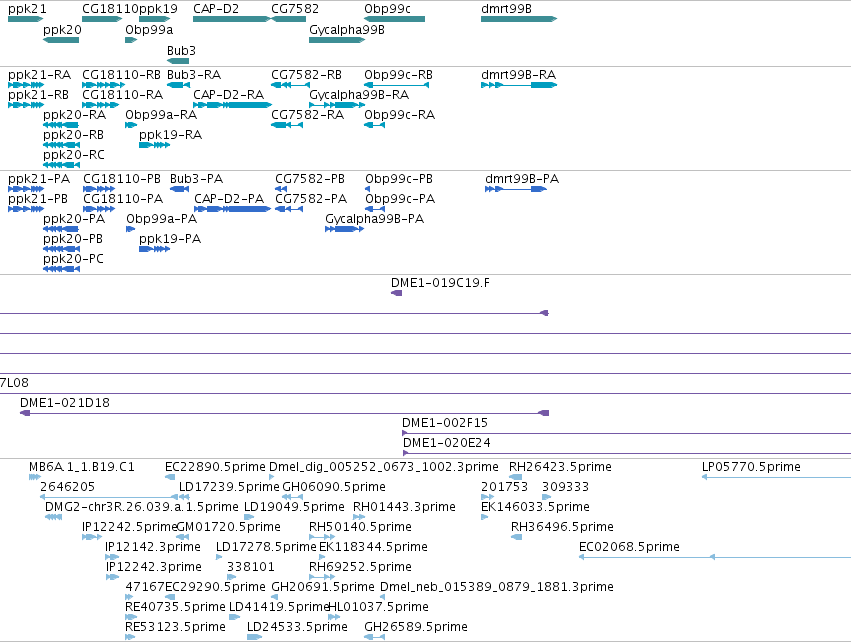Select the DME1-019C19.F clone marker
Screen dimensions: 851x642
397,293
